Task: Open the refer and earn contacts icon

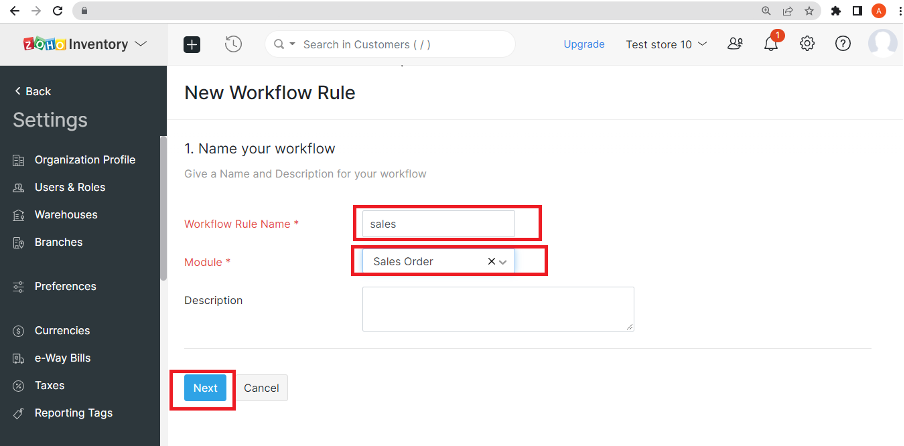Action: click(735, 44)
